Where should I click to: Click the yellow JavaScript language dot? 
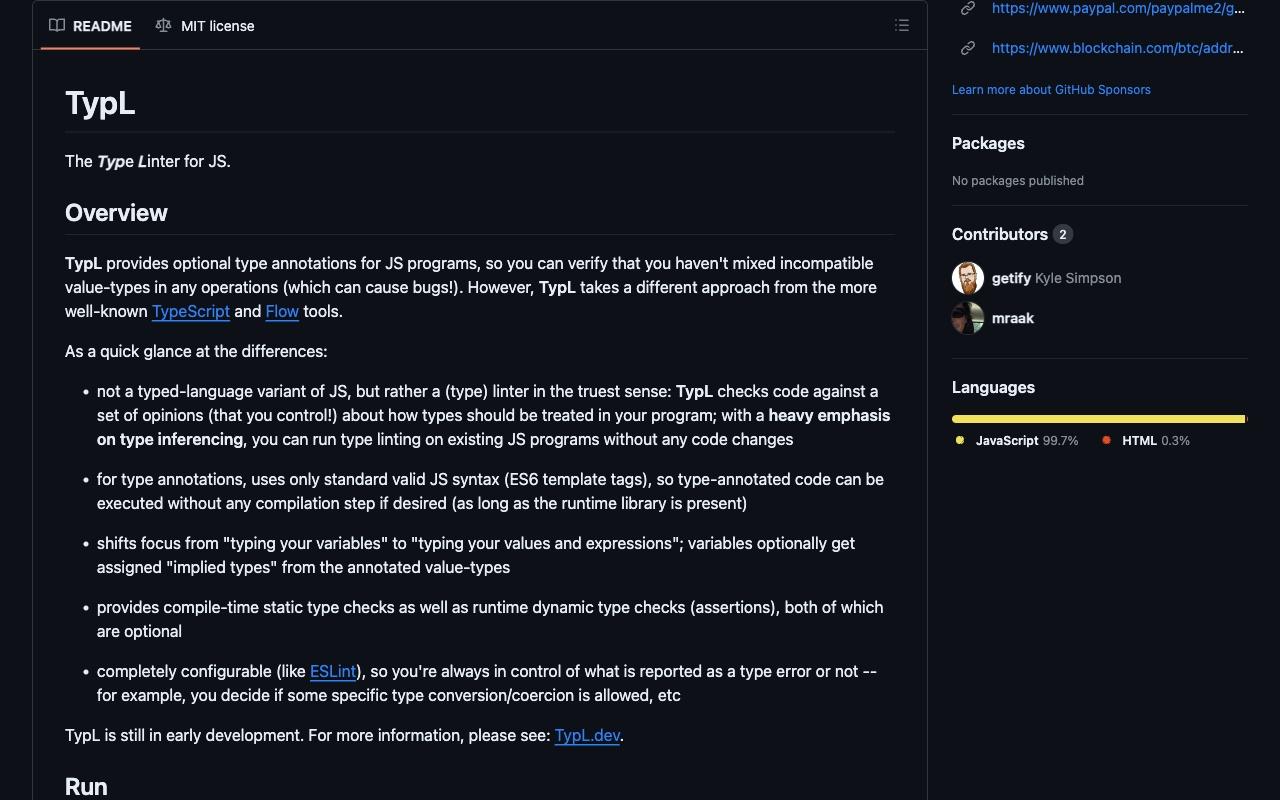coord(960,440)
